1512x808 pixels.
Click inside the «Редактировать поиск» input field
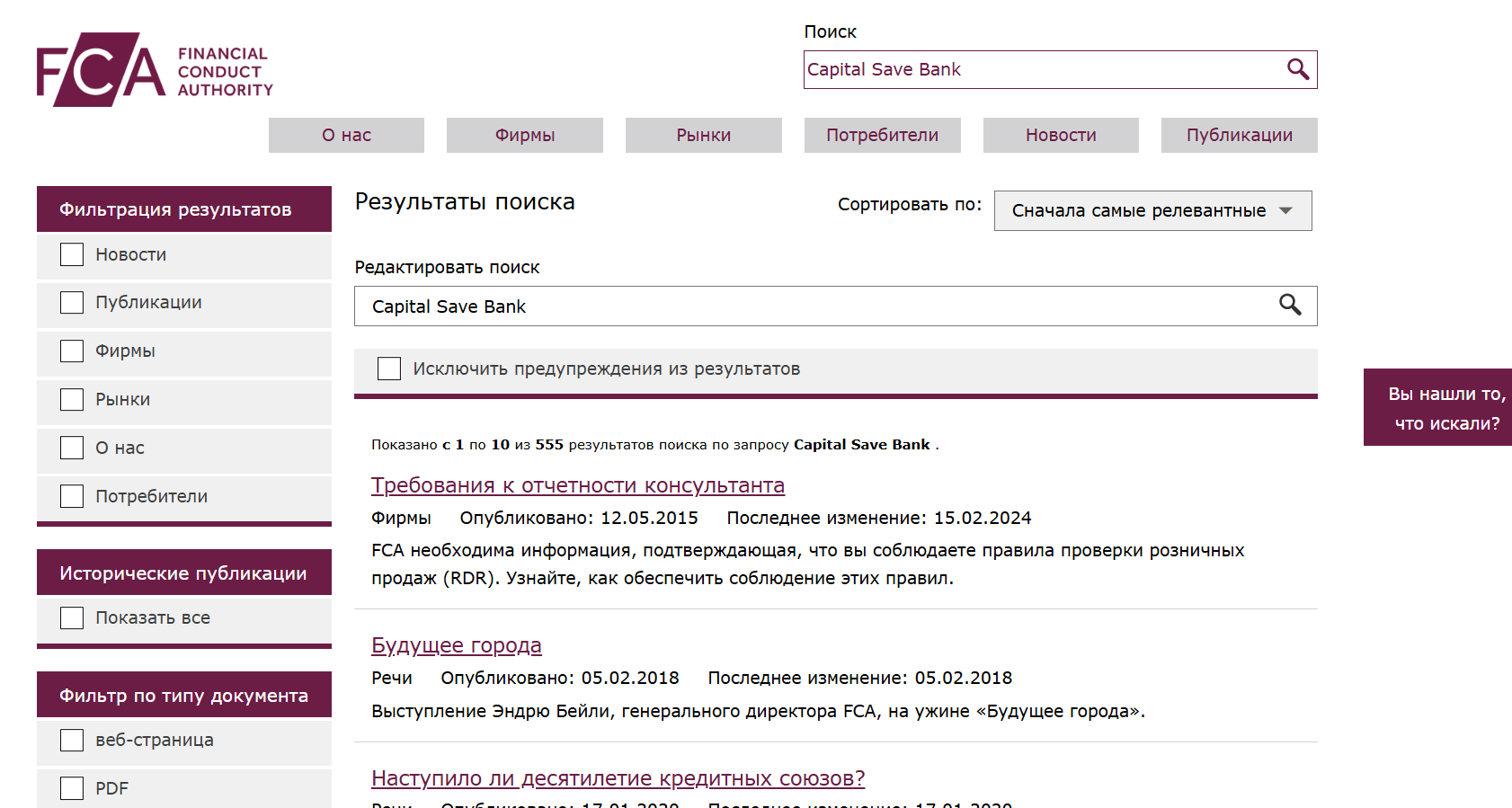pos(629,306)
